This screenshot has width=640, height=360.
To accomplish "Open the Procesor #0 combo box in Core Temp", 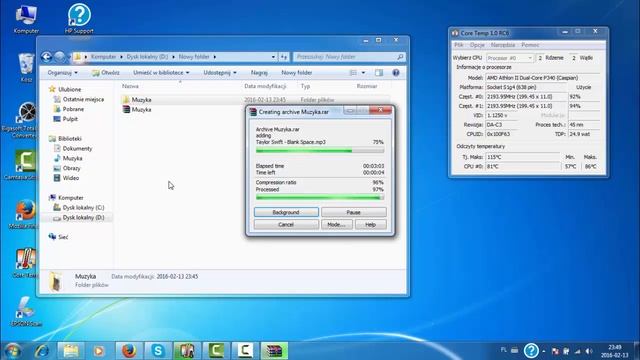I will (x=510, y=58).
